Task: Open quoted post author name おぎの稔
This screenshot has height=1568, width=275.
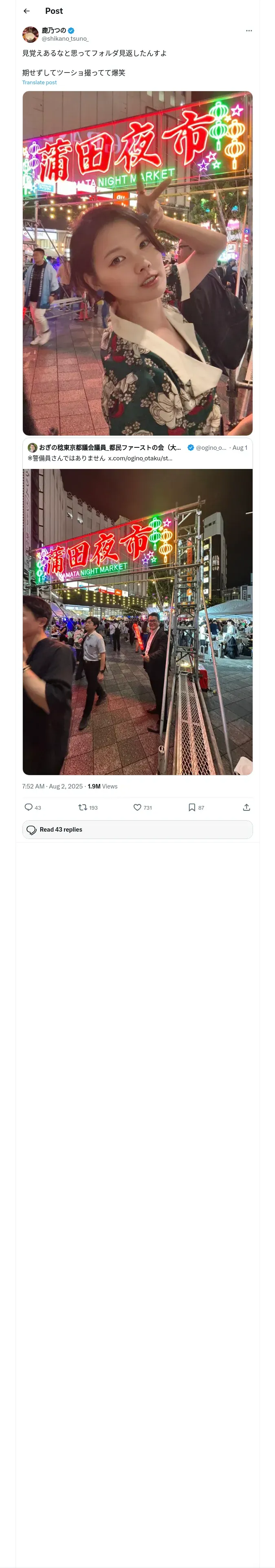Action: [110, 447]
